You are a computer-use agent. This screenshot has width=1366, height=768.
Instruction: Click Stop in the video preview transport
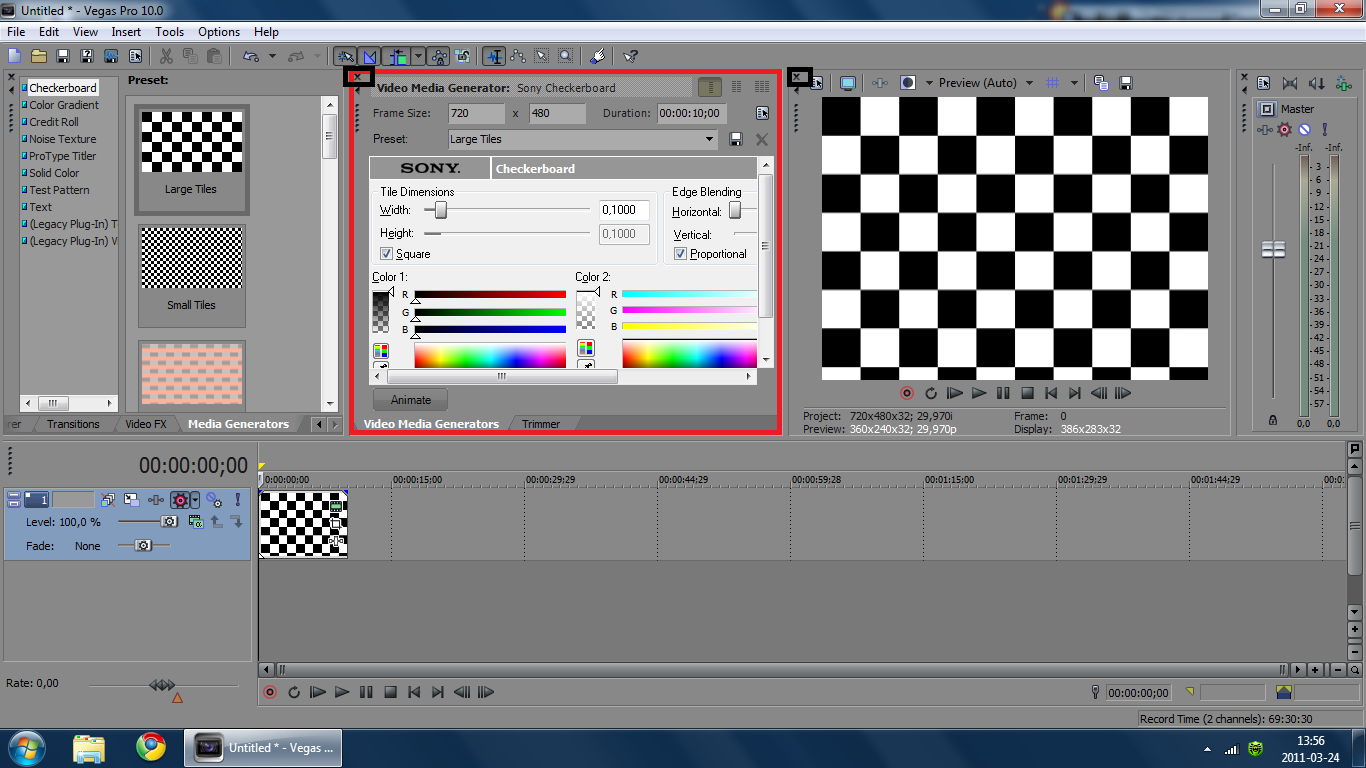tap(1027, 394)
